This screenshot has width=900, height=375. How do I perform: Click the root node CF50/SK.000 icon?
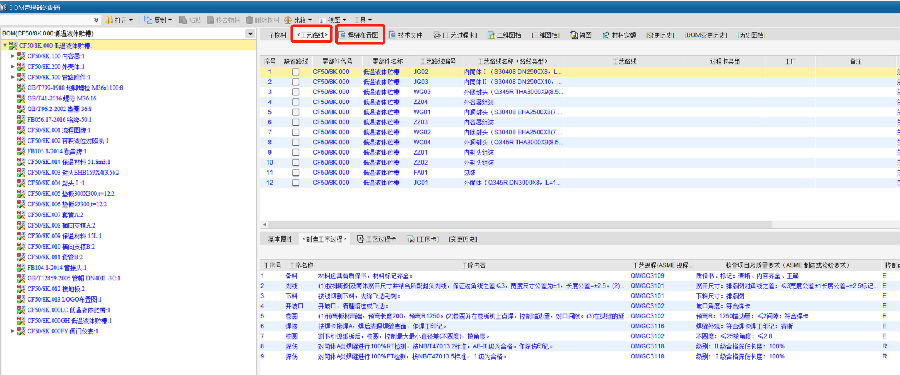tap(13, 45)
